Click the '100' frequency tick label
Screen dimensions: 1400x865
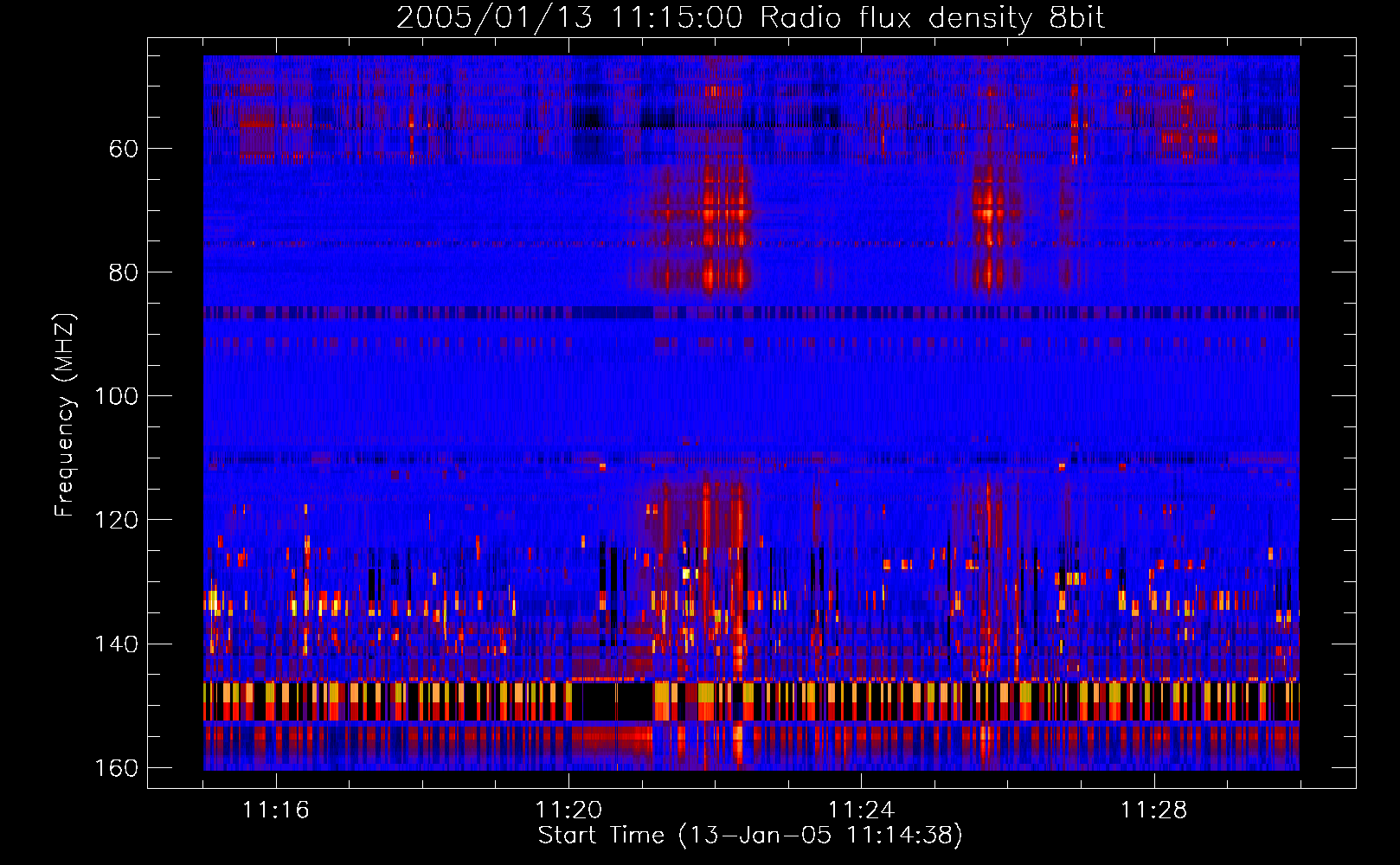[x=116, y=396]
